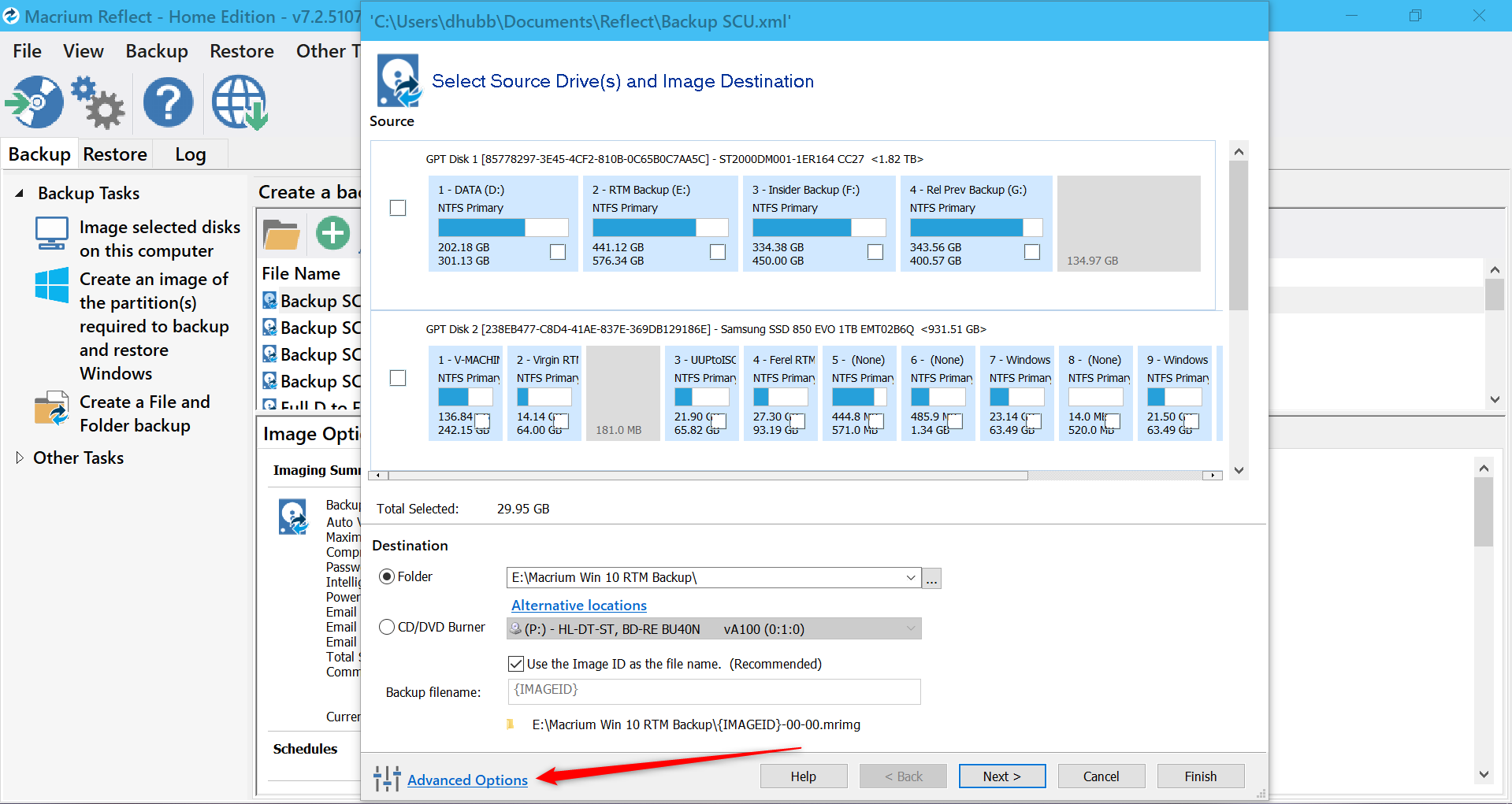The height and width of the screenshot is (804, 1512).
Task: Check the RTM Backup (E:) partition checkbox
Action: tap(718, 252)
